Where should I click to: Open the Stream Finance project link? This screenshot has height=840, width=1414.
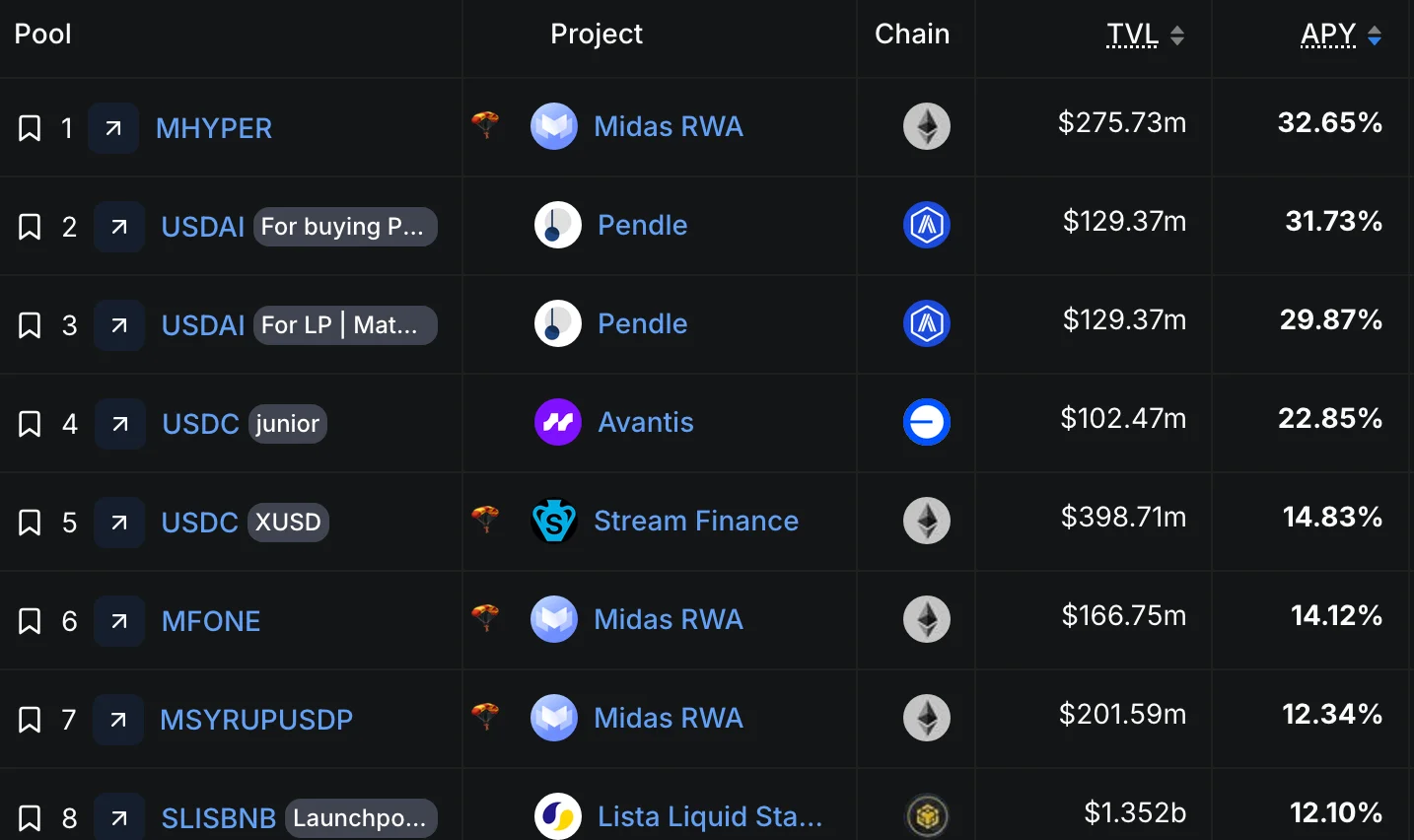point(695,521)
